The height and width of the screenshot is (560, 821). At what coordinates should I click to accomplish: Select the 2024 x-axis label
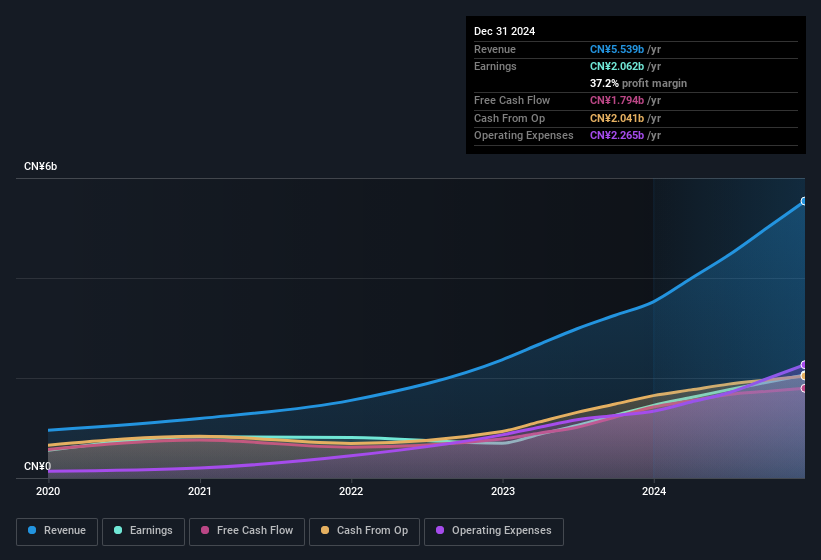coord(654,491)
